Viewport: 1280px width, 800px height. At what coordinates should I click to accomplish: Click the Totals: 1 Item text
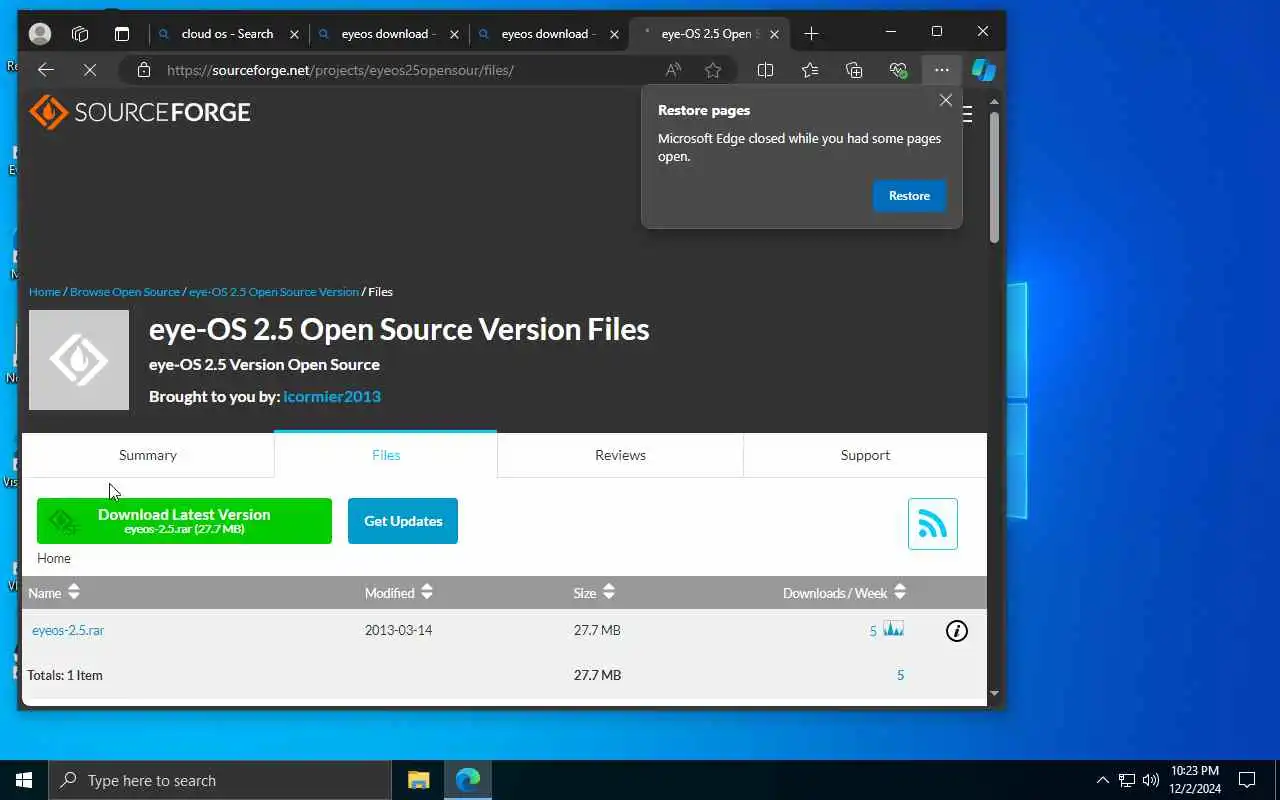(65, 675)
